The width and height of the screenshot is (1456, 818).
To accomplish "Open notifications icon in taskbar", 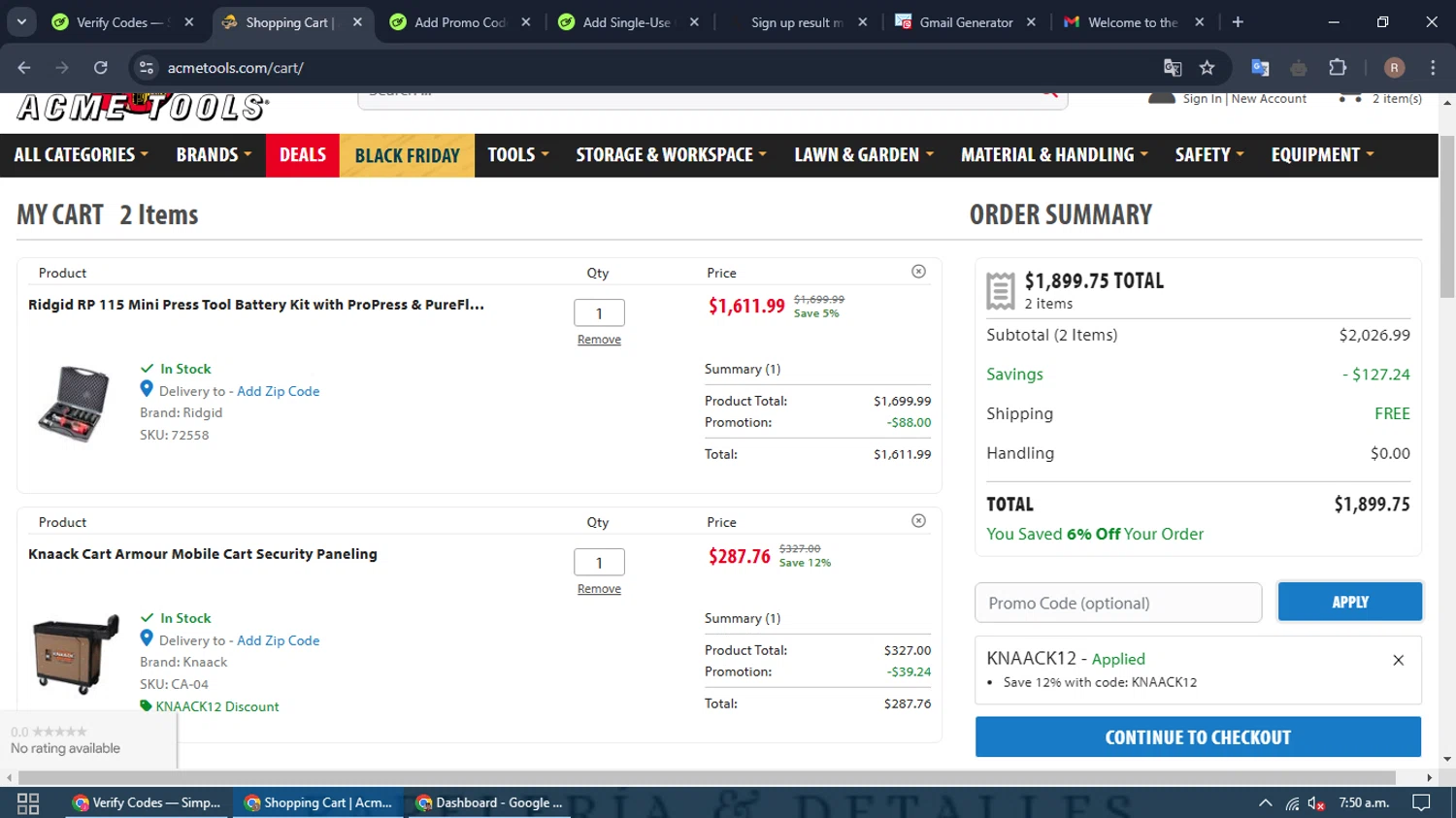I will coord(1421,802).
